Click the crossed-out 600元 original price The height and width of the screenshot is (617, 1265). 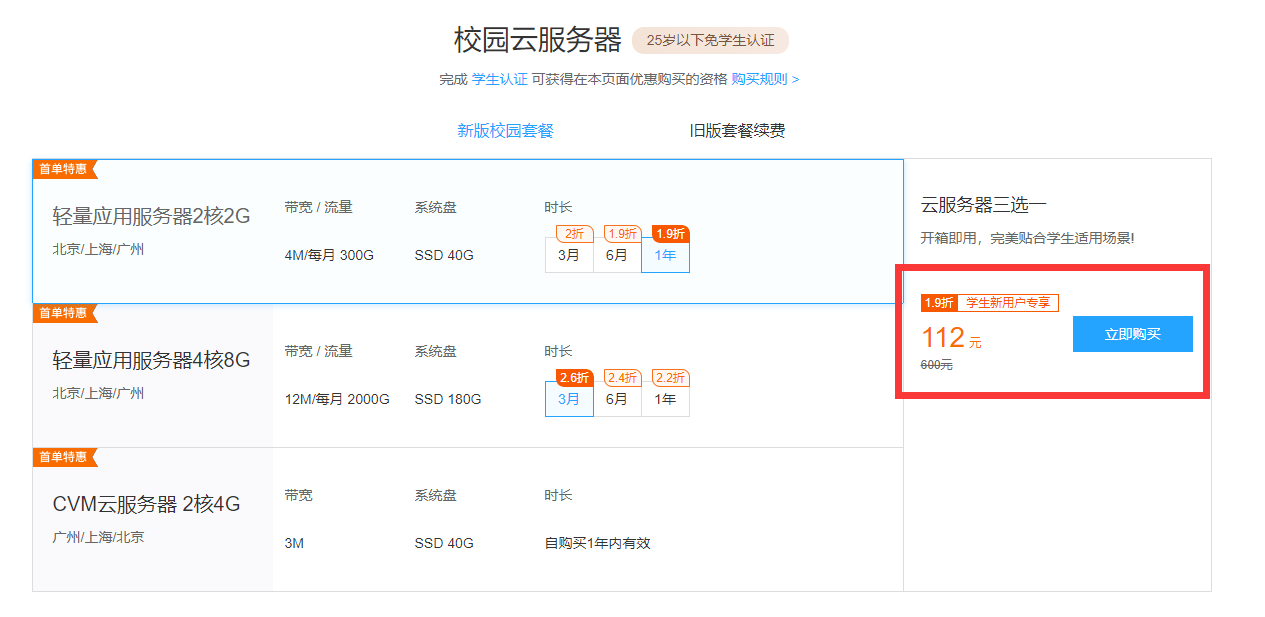pos(936,365)
